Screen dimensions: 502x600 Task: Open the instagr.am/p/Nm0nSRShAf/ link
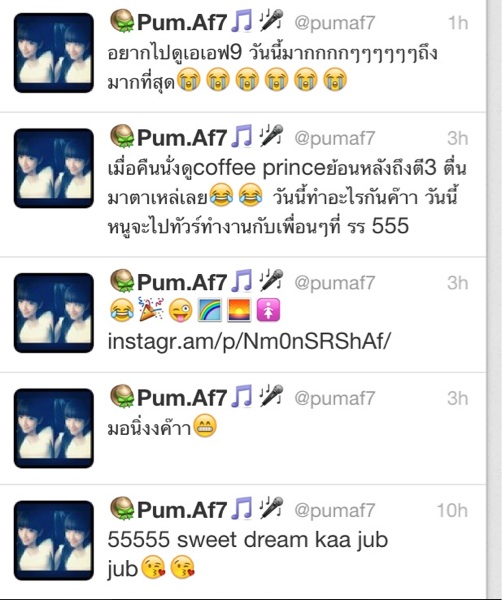249,341
